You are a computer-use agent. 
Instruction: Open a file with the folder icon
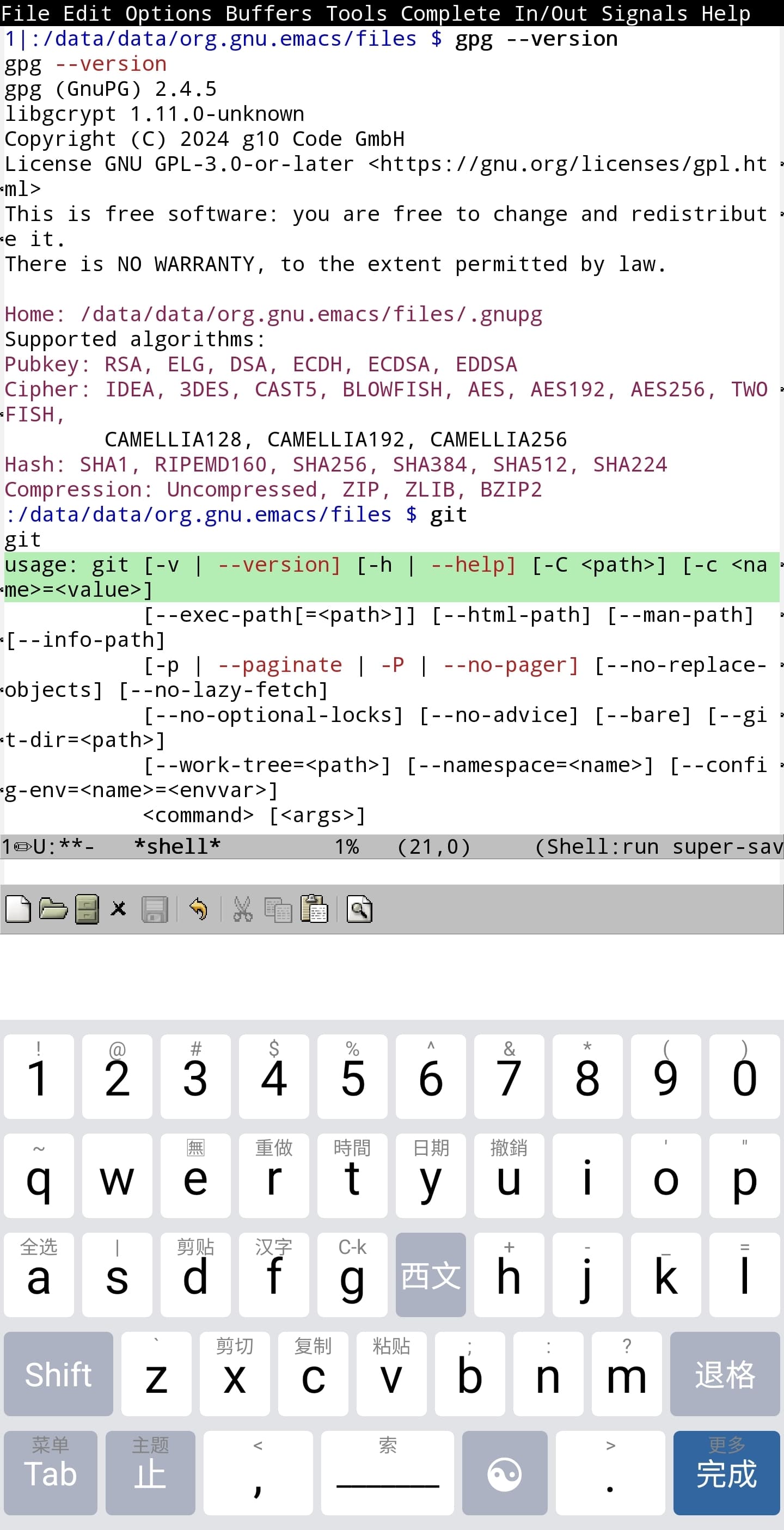tap(53, 909)
